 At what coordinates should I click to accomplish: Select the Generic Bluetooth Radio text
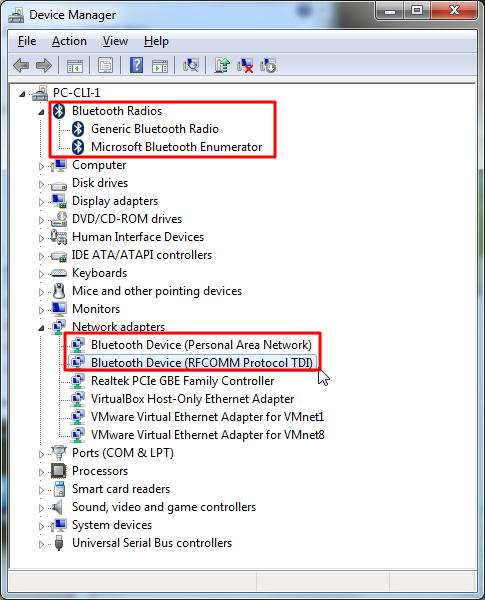[x=155, y=129]
